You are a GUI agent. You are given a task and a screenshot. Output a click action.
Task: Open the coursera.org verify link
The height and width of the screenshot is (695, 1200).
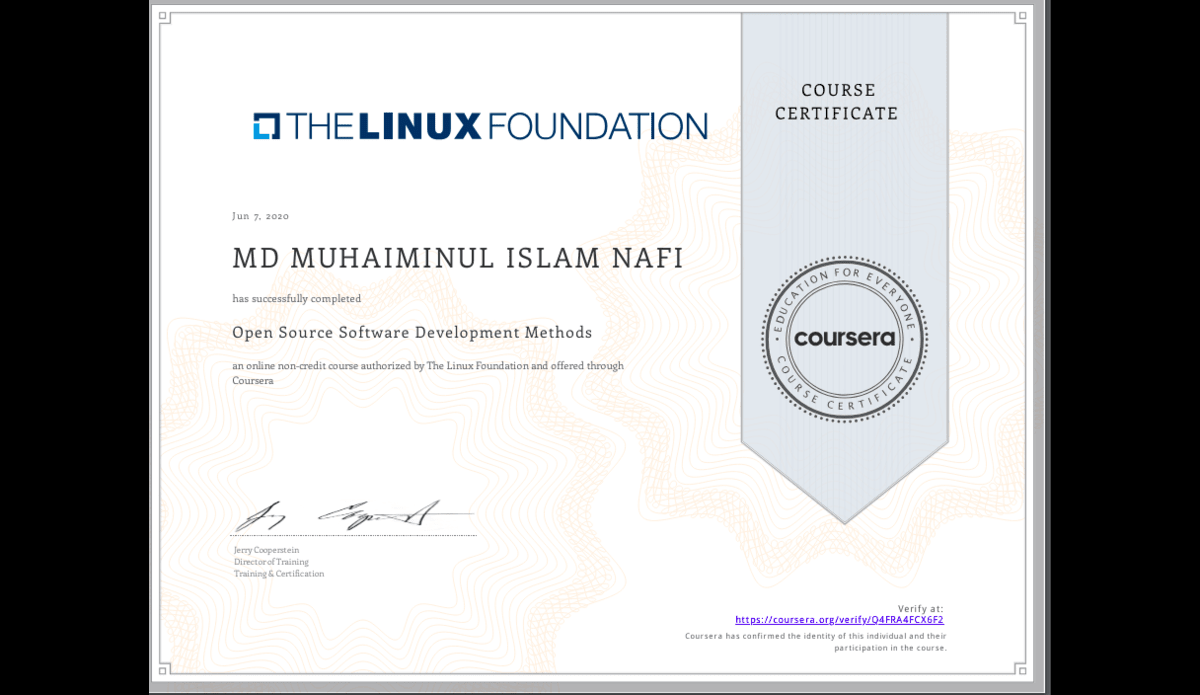839,620
